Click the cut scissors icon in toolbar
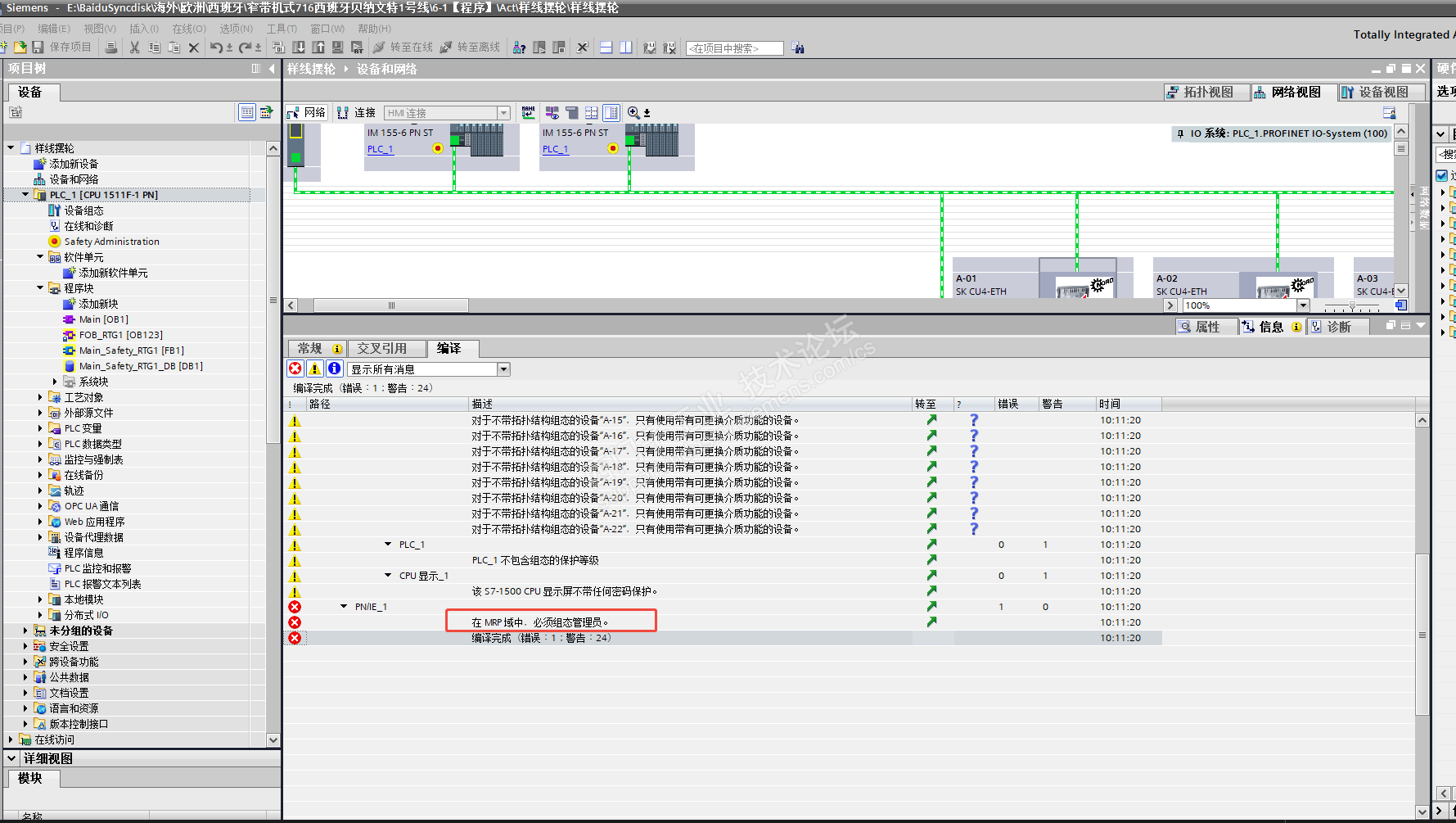The image size is (1456, 823). pos(134,47)
